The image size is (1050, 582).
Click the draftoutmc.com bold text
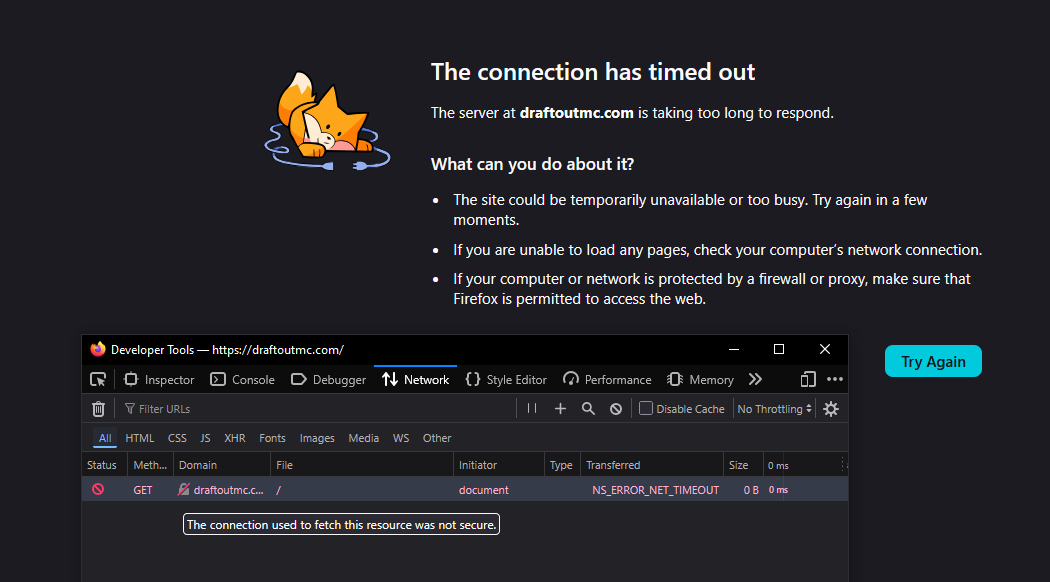pos(577,113)
